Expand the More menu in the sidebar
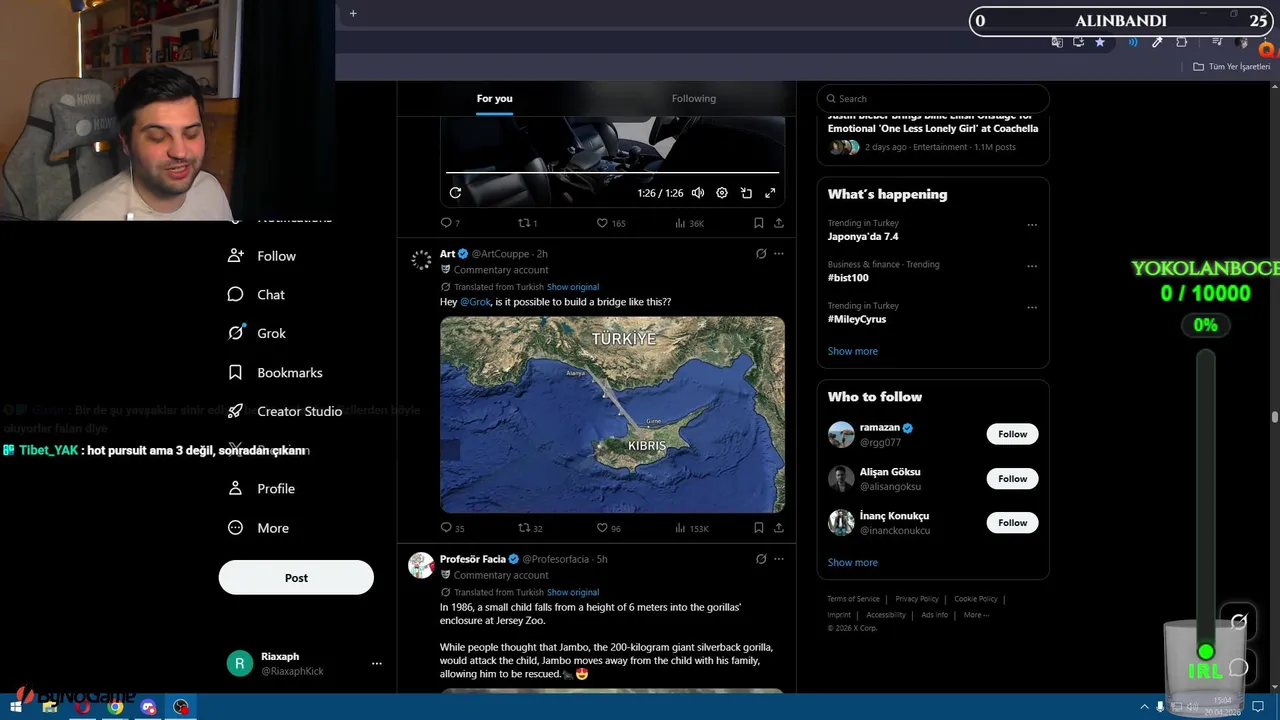Screen dimensions: 1280x720 coord(259,528)
